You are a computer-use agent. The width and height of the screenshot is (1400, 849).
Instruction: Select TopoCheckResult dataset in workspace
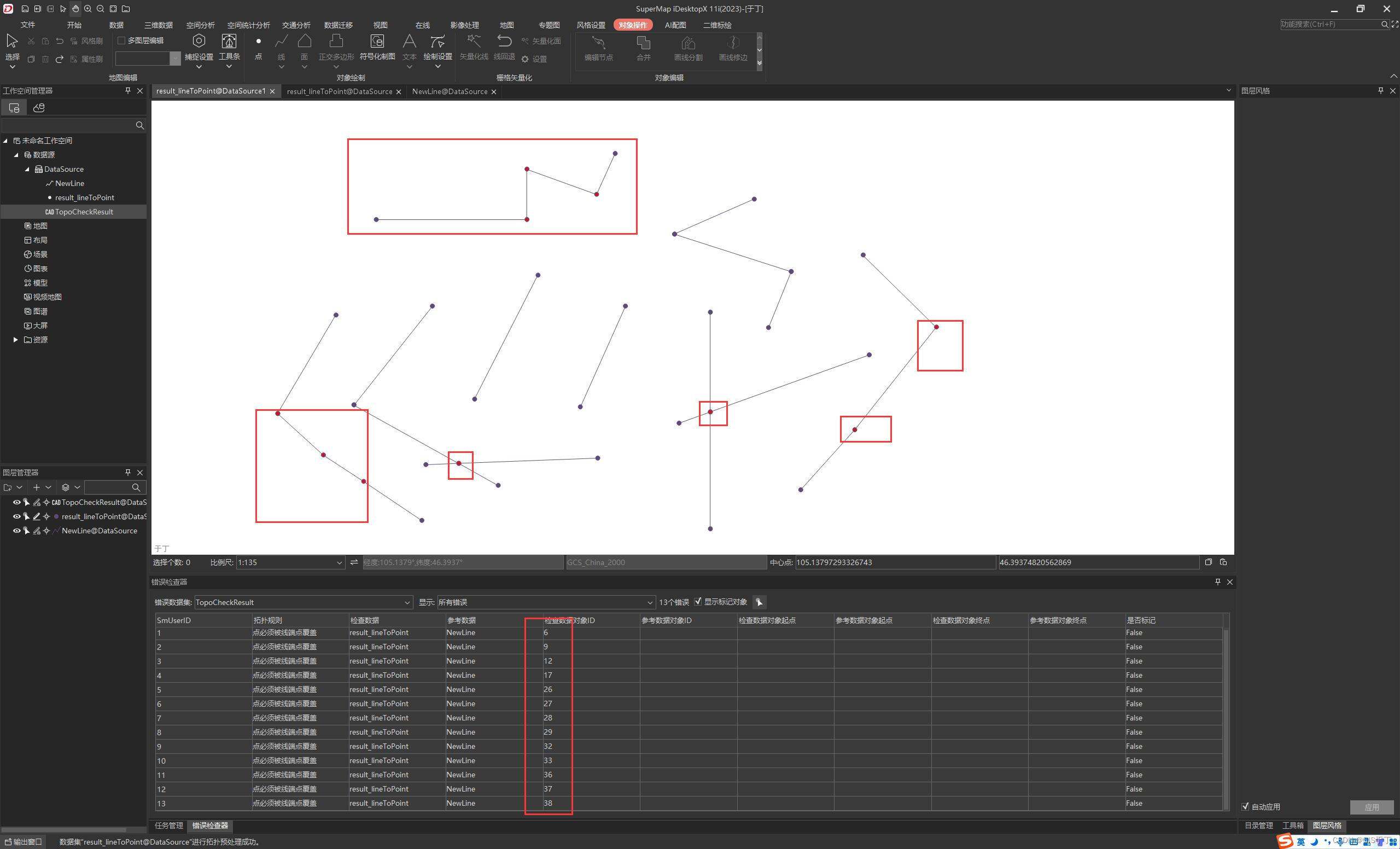pos(83,211)
